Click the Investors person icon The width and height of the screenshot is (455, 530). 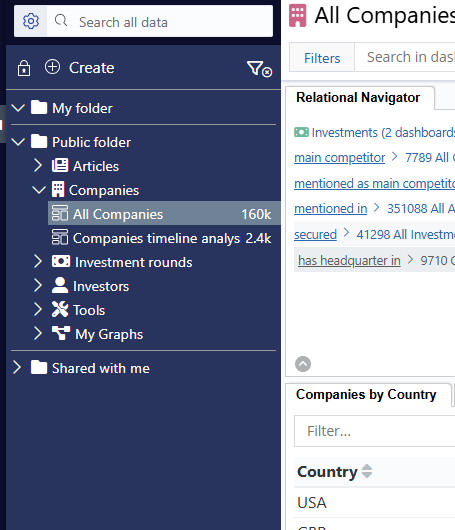click(x=60, y=285)
